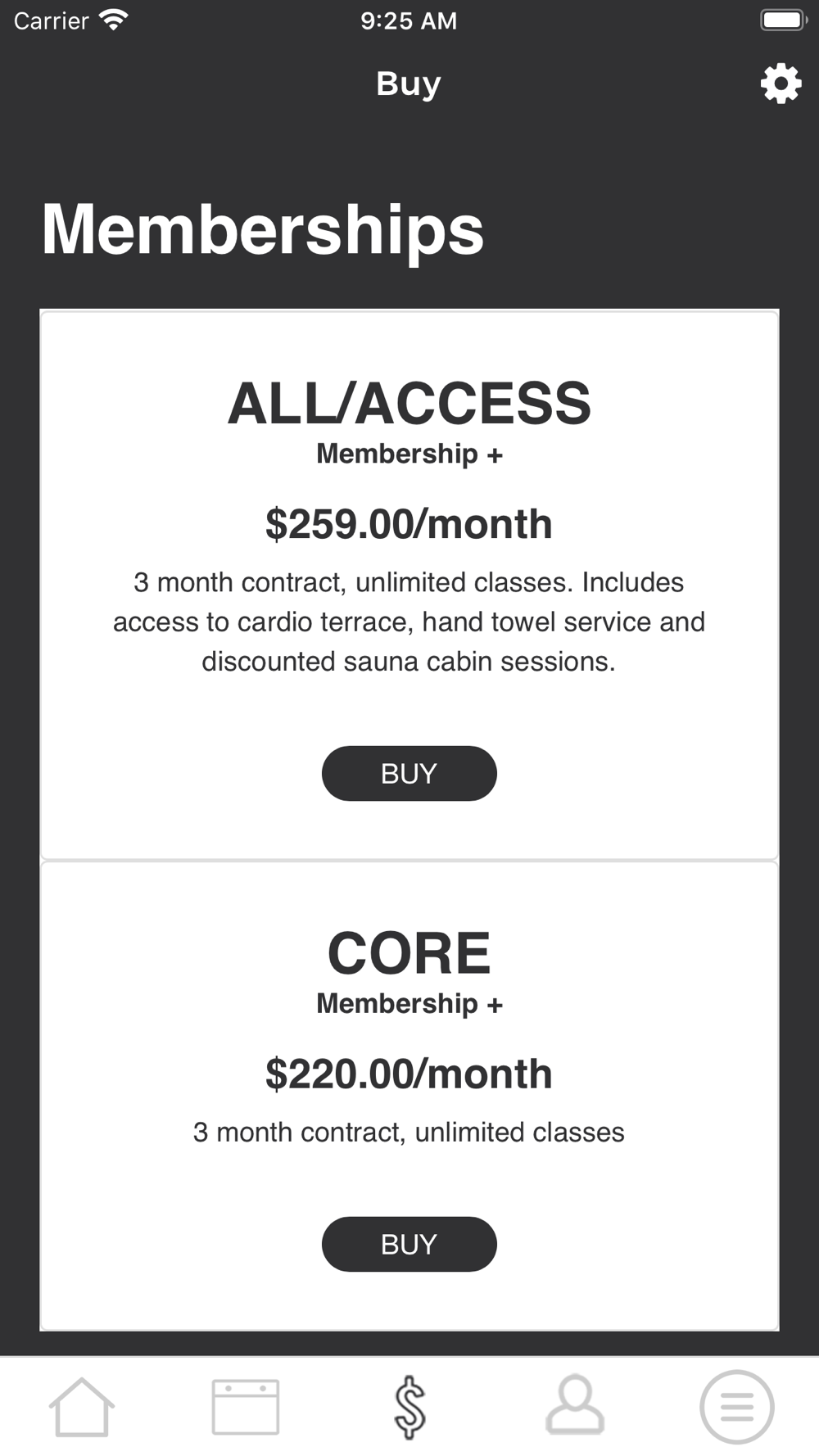Tap the Buy screen title
This screenshot has width=819, height=1456.
click(x=409, y=84)
